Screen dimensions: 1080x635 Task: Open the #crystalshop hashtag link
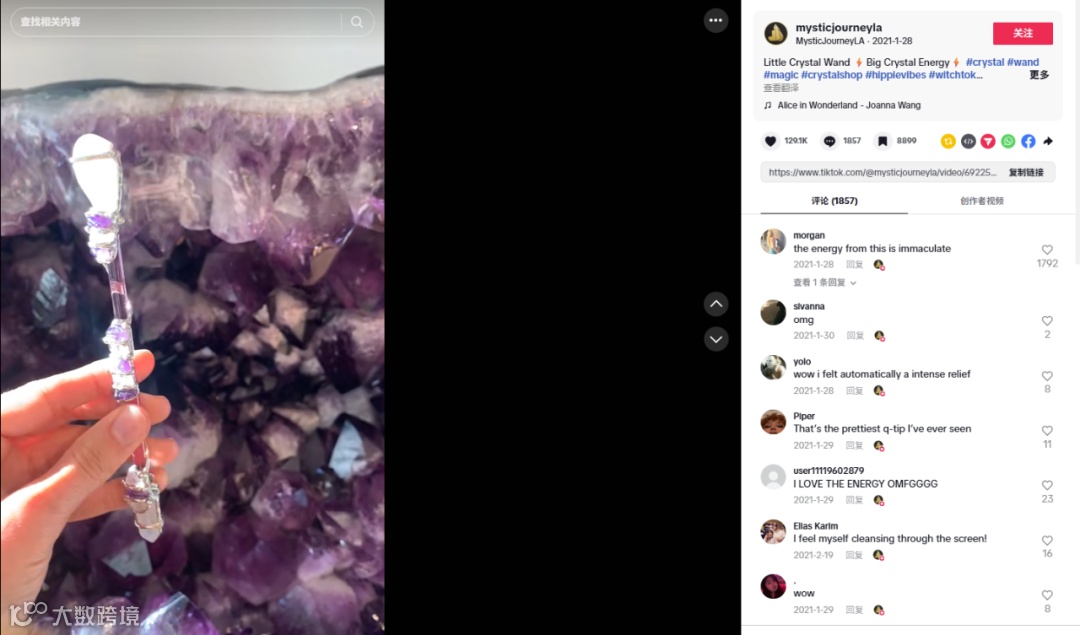tap(831, 75)
